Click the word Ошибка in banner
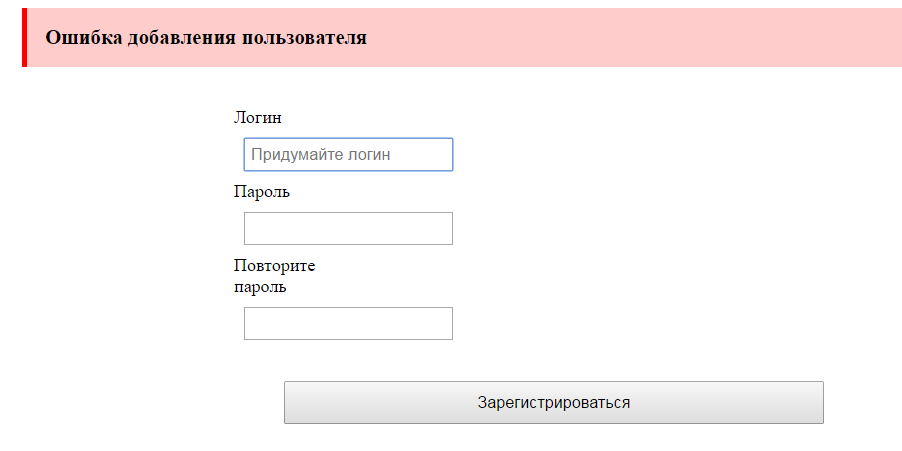 tap(84, 38)
